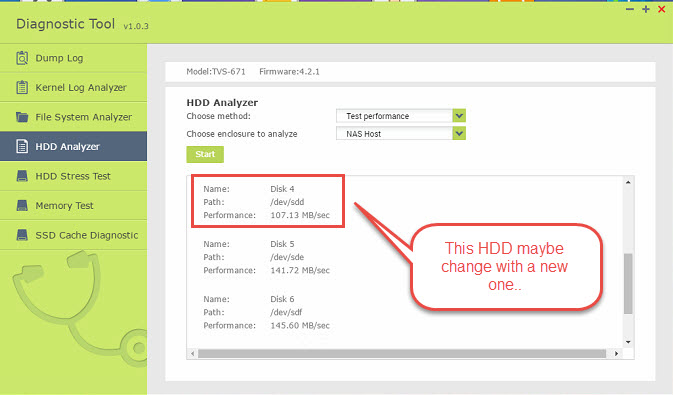Image resolution: width=673 pixels, height=395 pixels.
Task: Maximize the Diagnostic Tool window with plus icon
Action: coord(646,9)
